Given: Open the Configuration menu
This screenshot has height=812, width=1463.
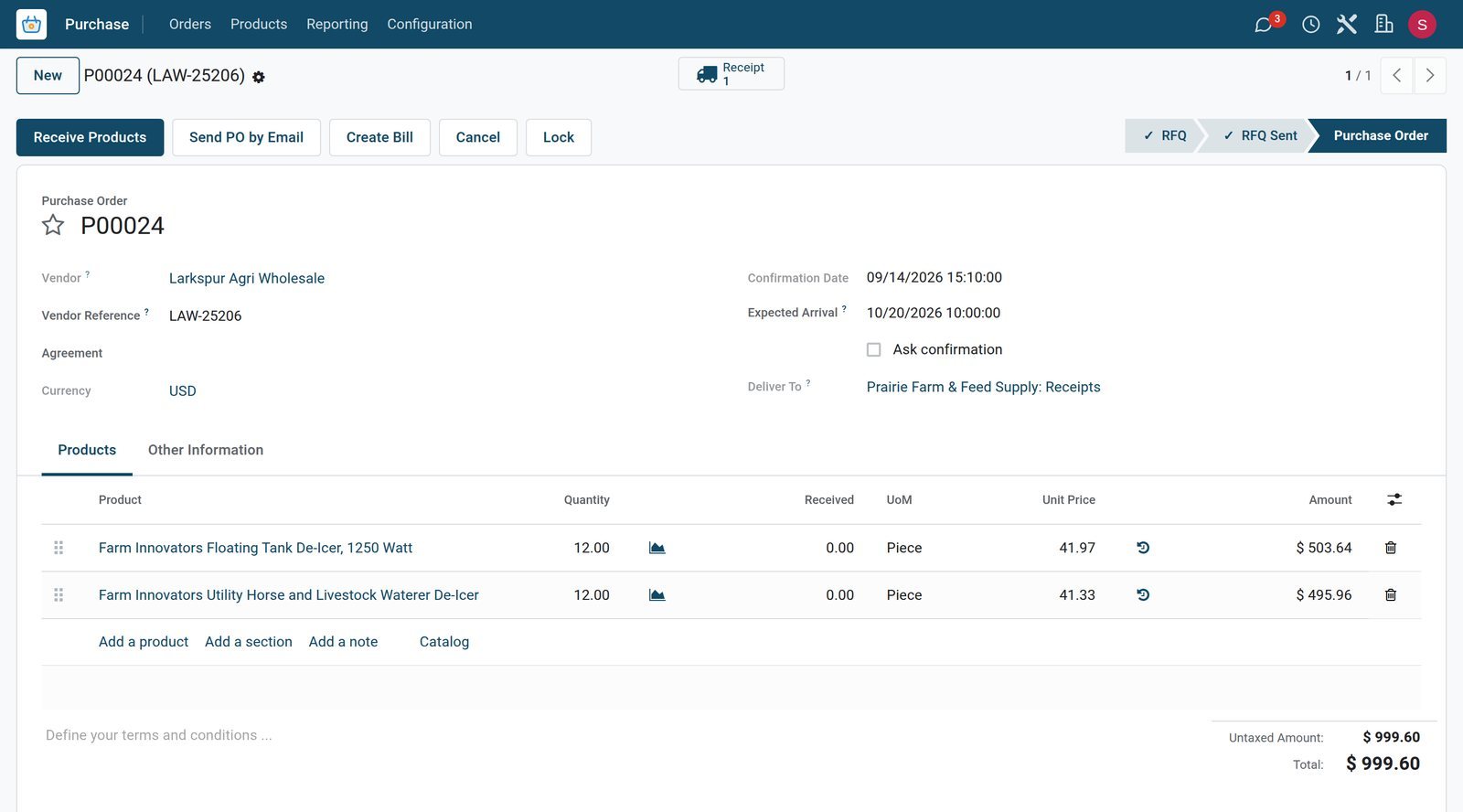Looking at the screenshot, I should 430,25.
